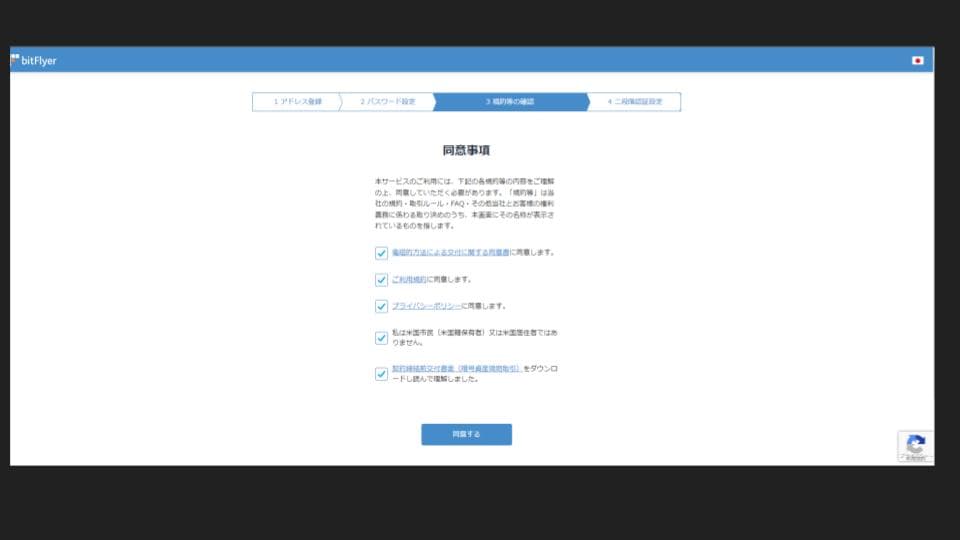Click the reCAPTCHA badge
The width and height of the screenshot is (960, 540).
point(915,446)
